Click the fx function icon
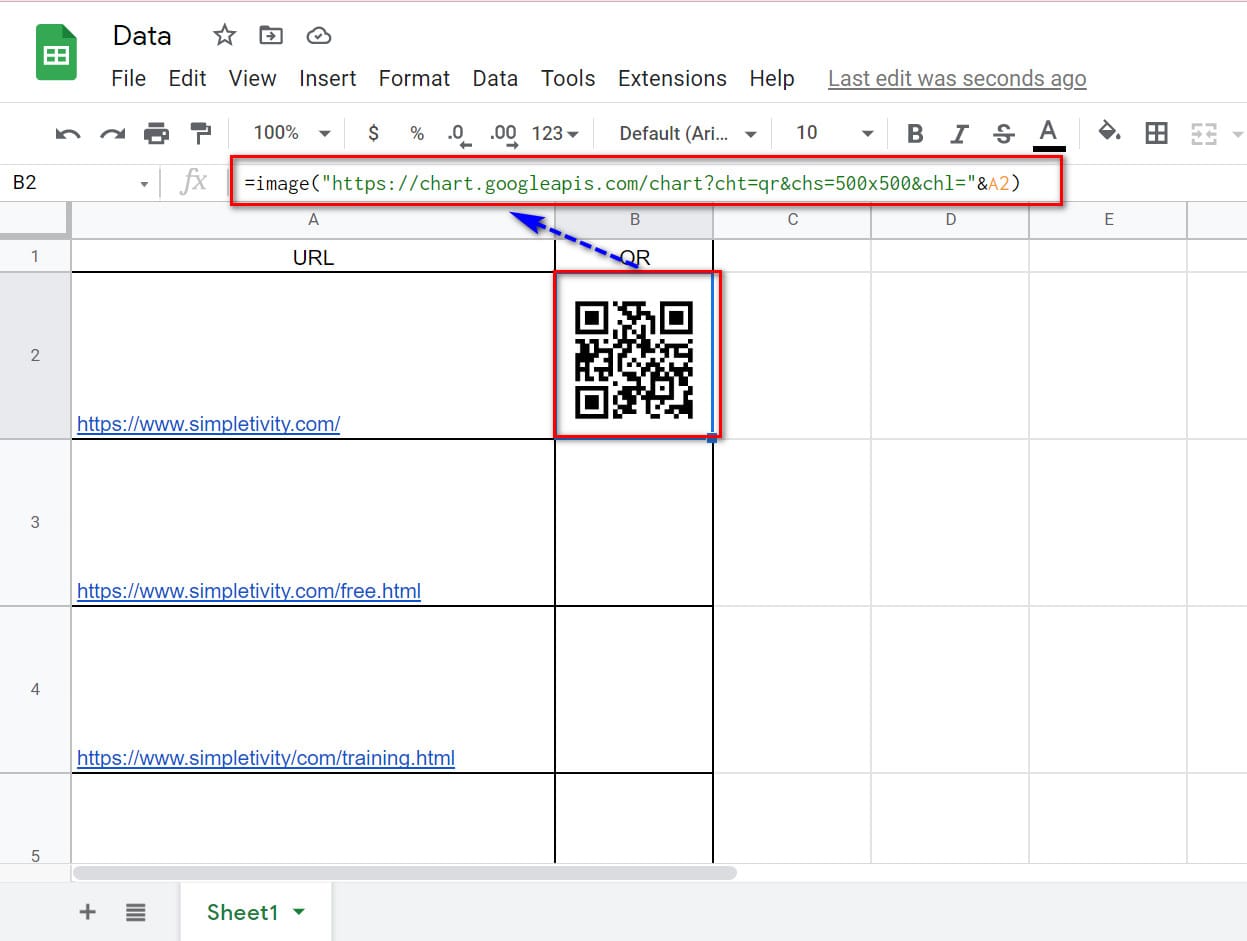The width and height of the screenshot is (1247, 941). click(193, 182)
